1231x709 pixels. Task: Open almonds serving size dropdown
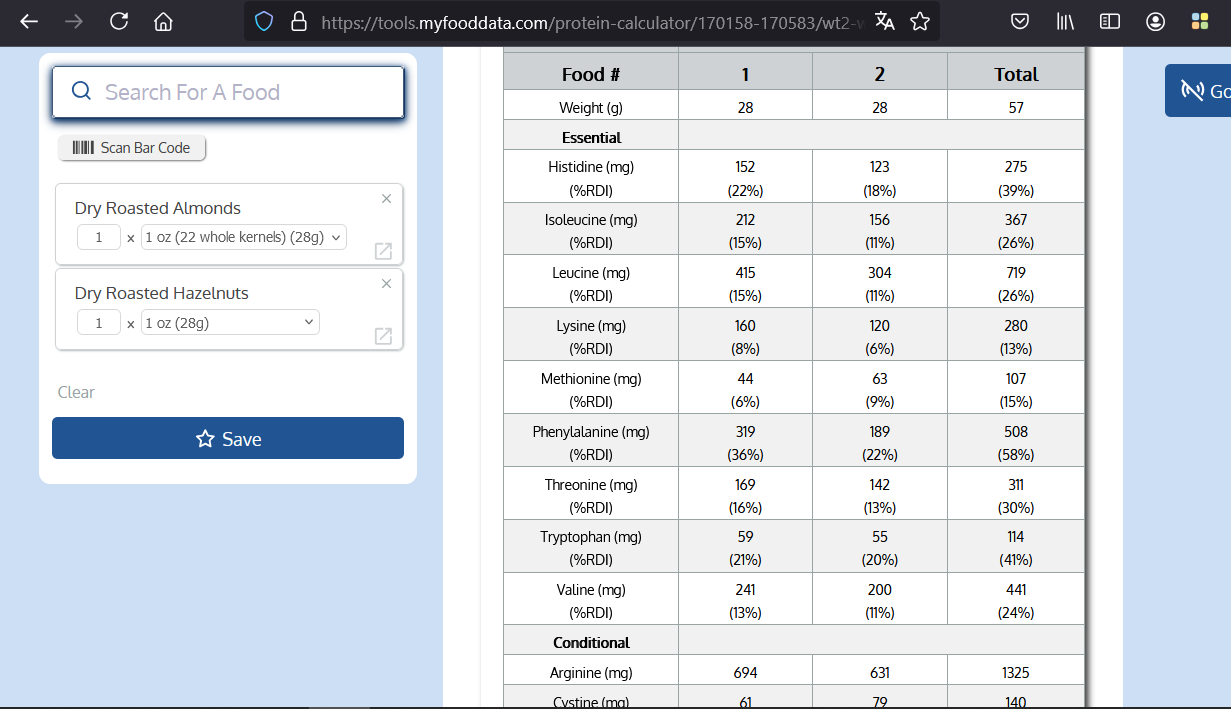244,238
